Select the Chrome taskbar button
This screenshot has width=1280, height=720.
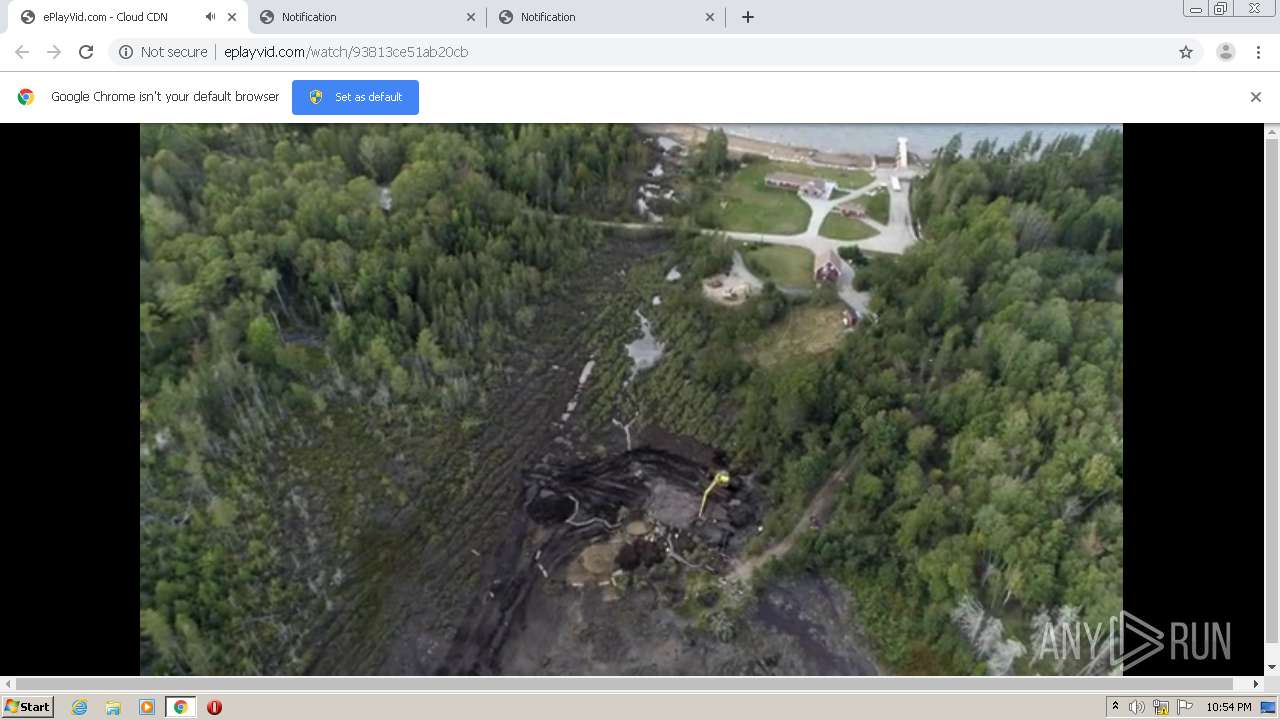[180, 707]
